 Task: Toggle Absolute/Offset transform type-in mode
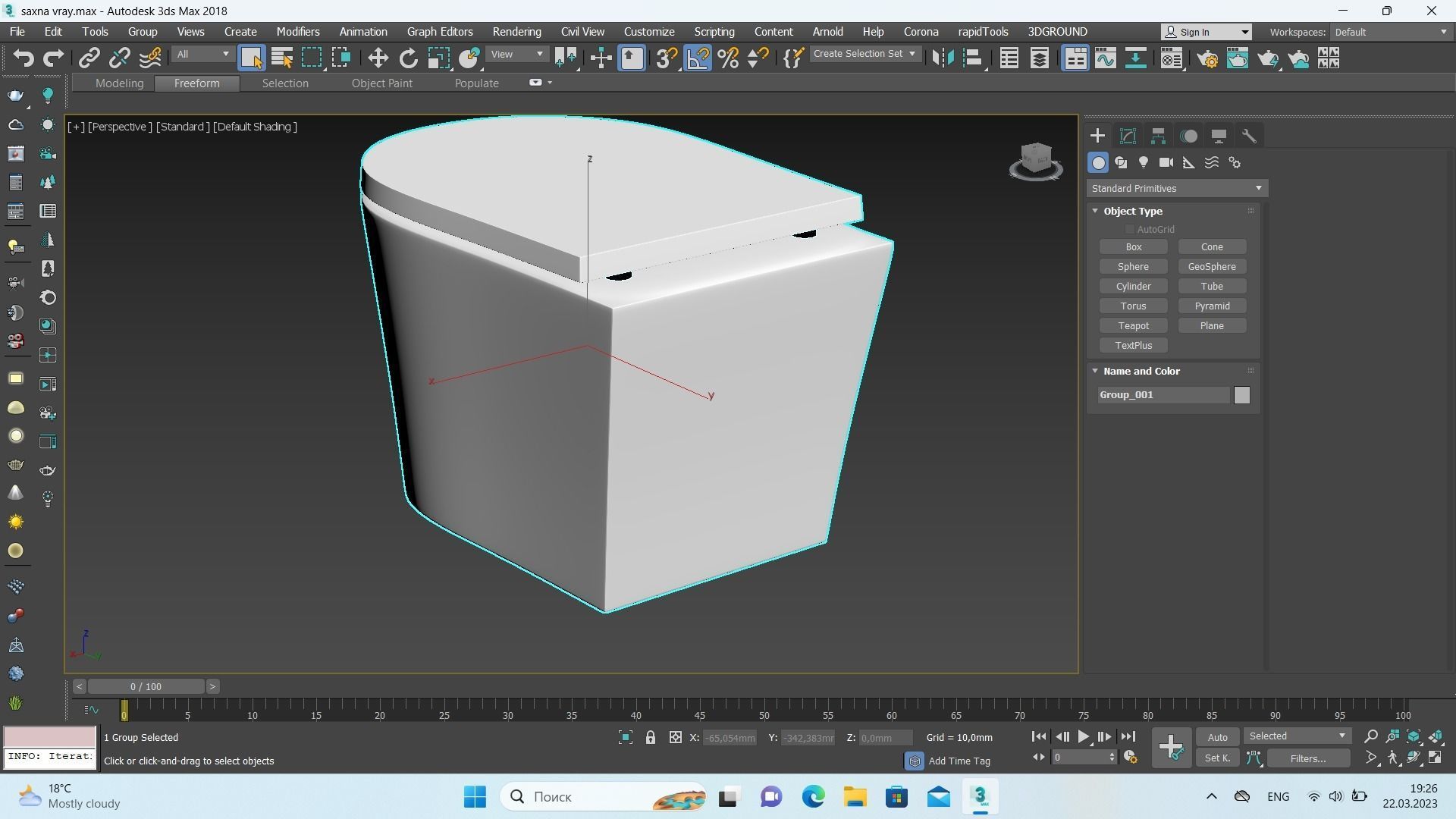(x=675, y=738)
